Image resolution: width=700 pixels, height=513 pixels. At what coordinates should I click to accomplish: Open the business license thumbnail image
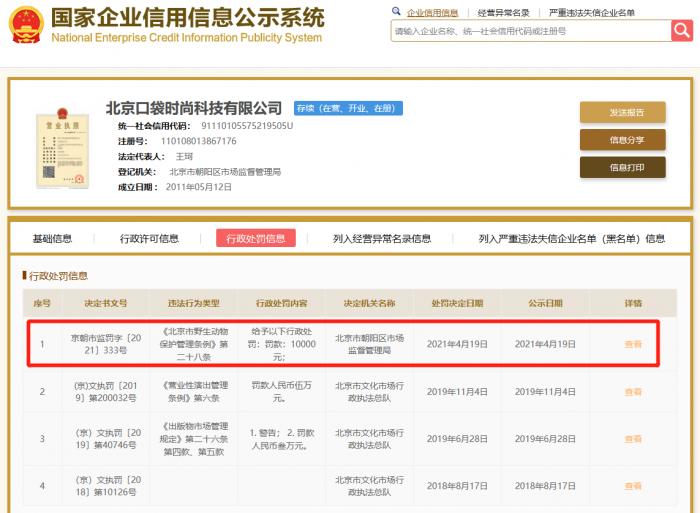click(58, 146)
